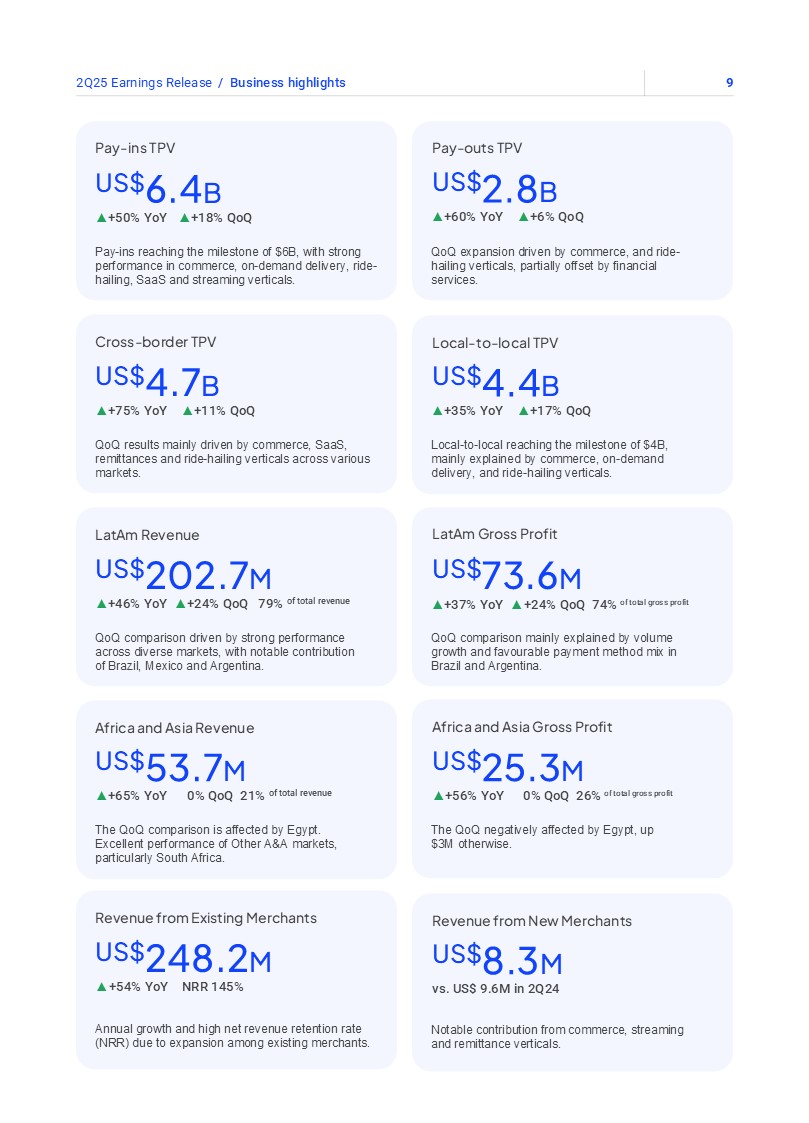
Task: Click the "2Q25 Earnings Release" header text
Action: 144,83
